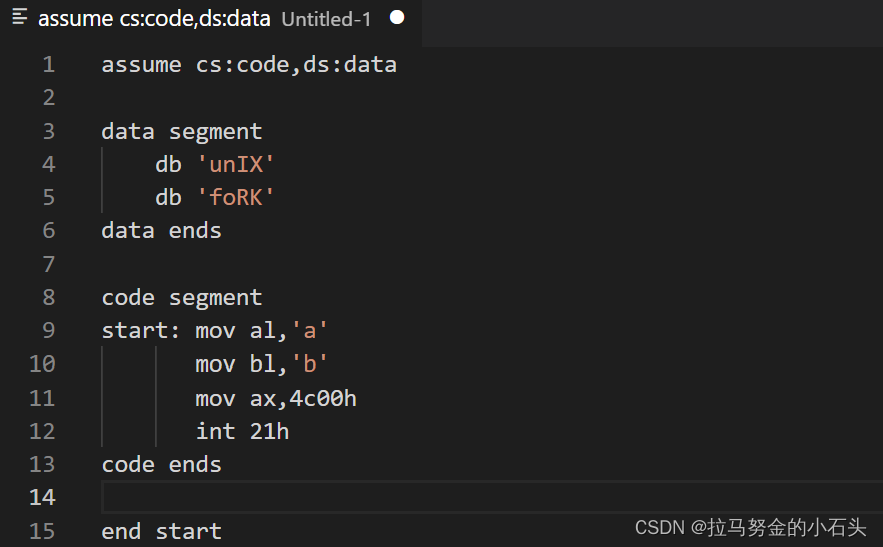Viewport: 883px width, 547px height.
Task: Click the unsaved-changes dot on the Untitled-1 tab
Action: click(397, 18)
